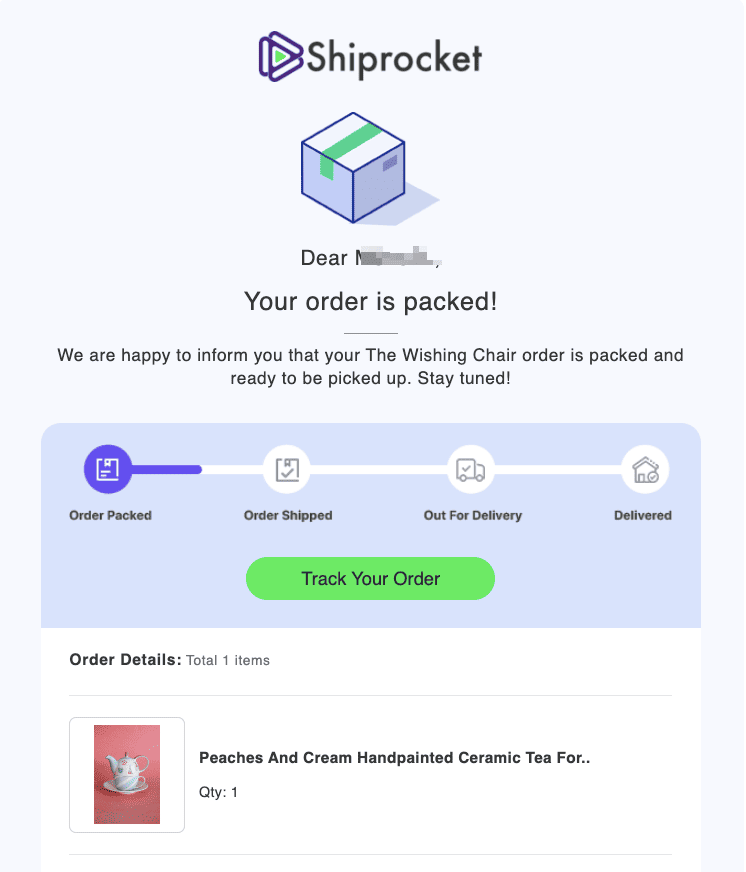Click the Order Packed label text
The image size is (746, 872).
tap(110, 515)
